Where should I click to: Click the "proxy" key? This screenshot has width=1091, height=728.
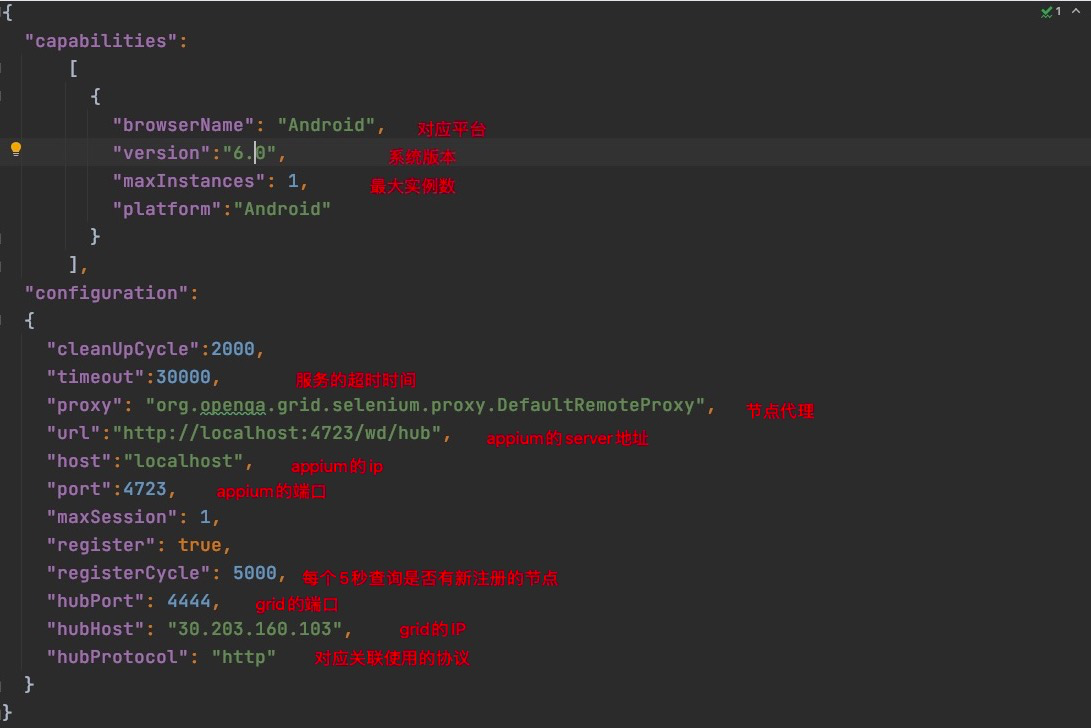coord(84,405)
